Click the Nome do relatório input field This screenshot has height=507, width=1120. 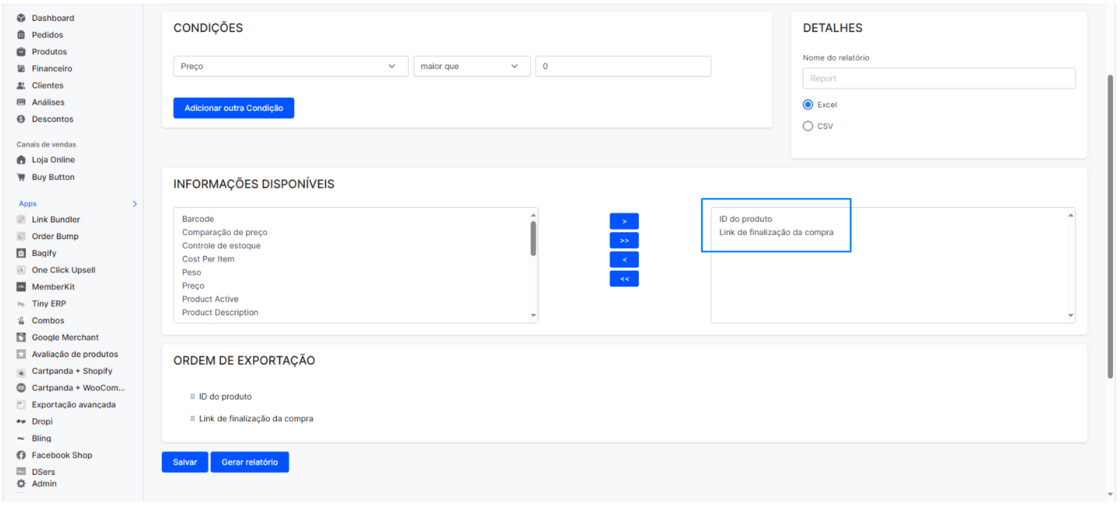point(938,78)
